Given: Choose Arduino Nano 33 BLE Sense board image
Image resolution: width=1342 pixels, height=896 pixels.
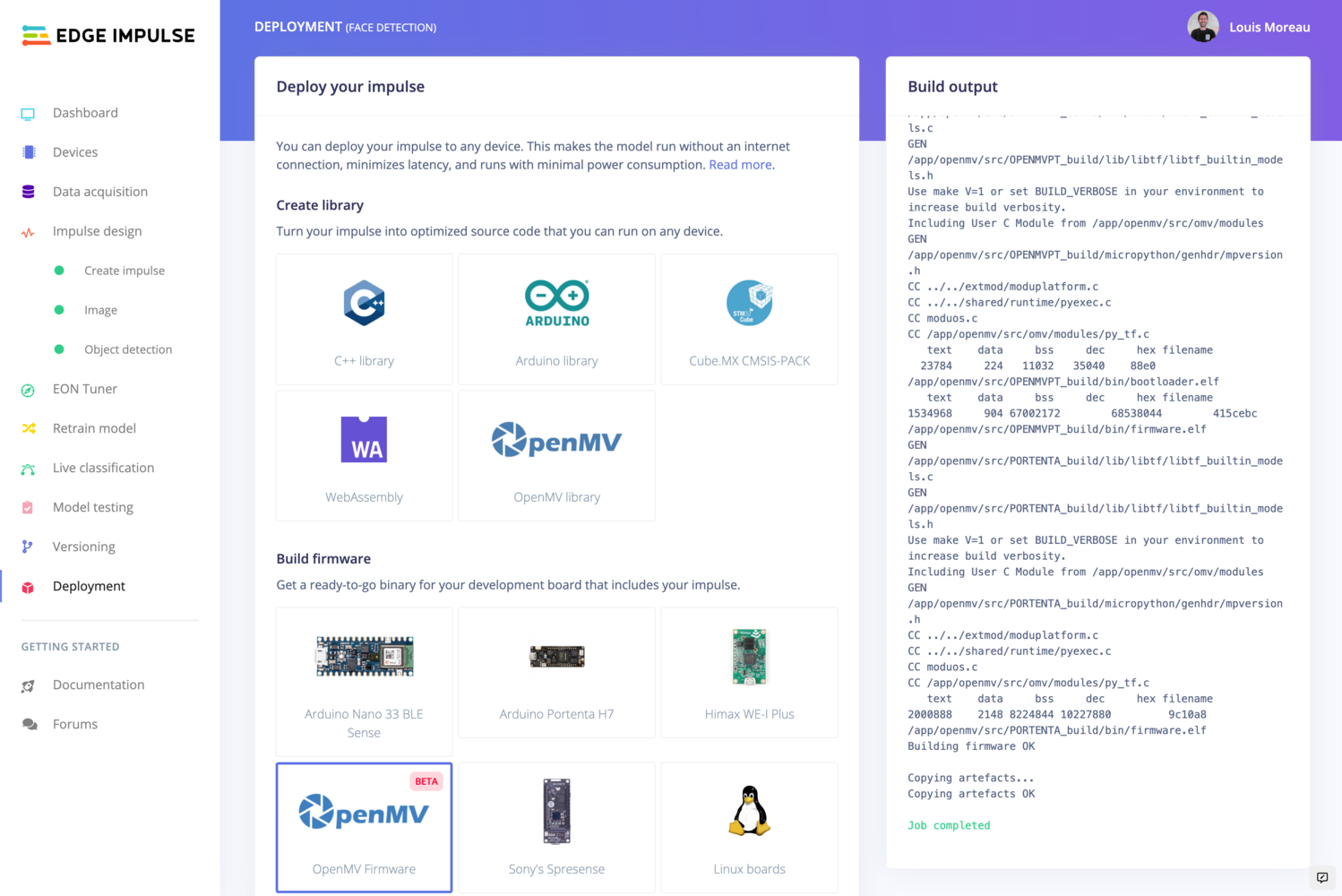Looking at the screenshot, I should (365, 656).
